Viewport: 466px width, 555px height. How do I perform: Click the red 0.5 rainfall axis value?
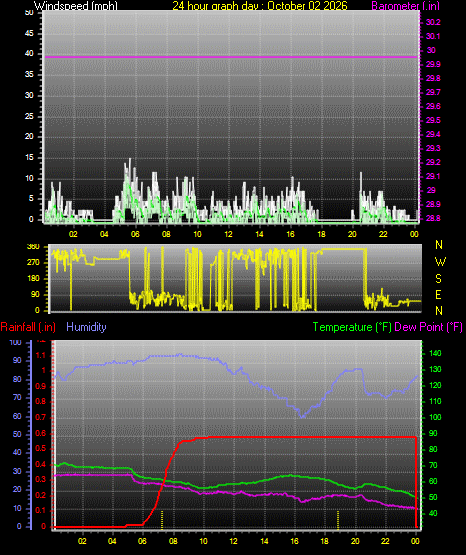41,448
